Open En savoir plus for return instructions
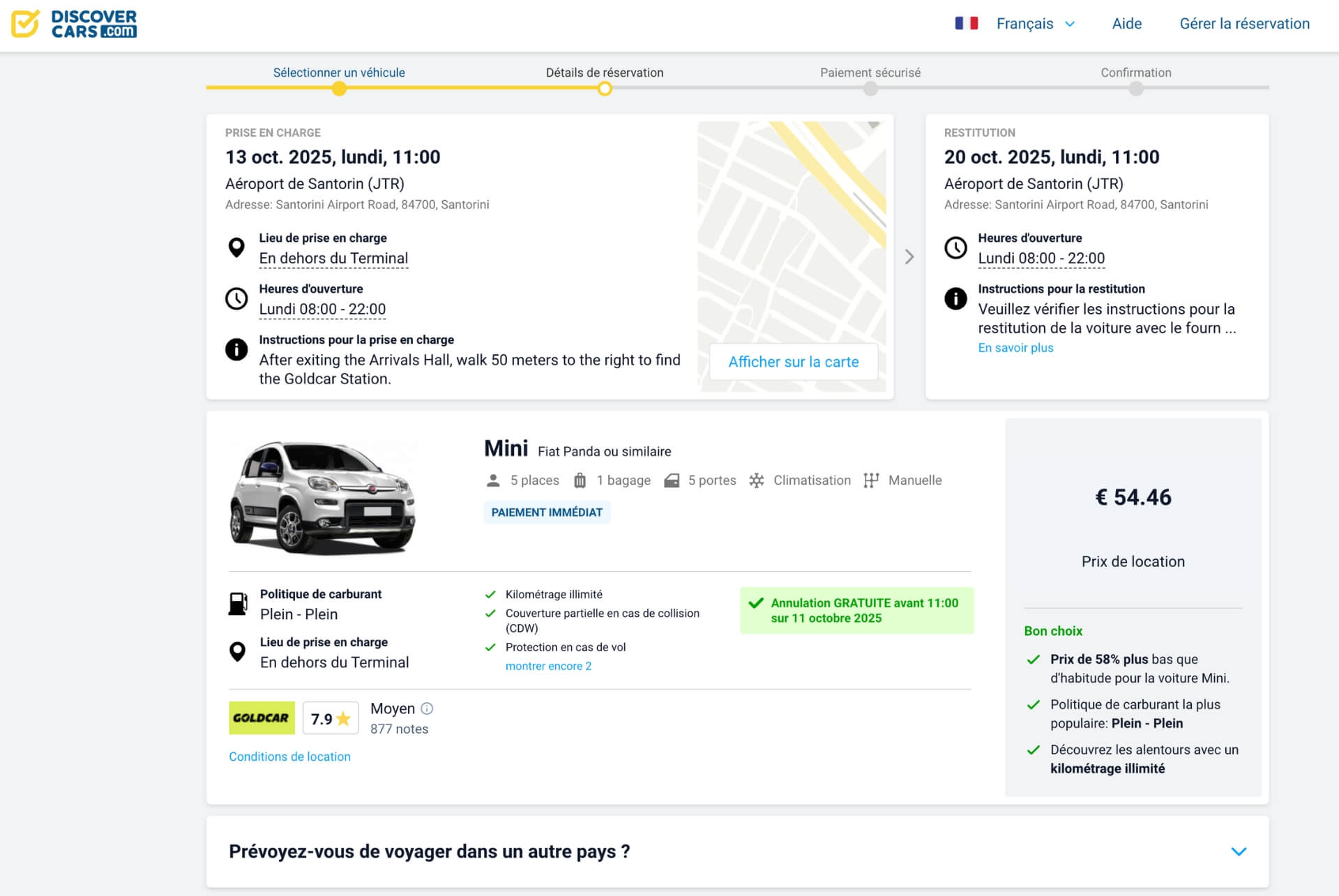 pyautogui.click(x=1015, y=348)
